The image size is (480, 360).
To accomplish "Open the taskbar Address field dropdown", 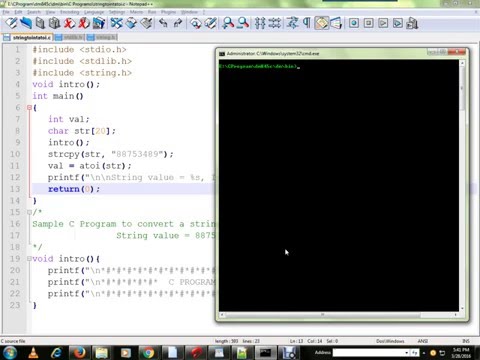I will [x=406, y=353].
